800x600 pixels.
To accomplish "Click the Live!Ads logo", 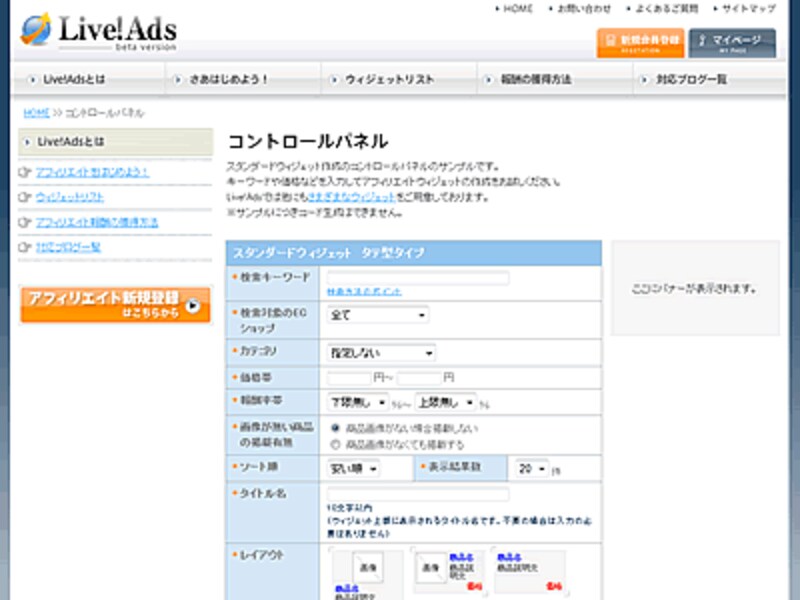I will pos(98,31).
